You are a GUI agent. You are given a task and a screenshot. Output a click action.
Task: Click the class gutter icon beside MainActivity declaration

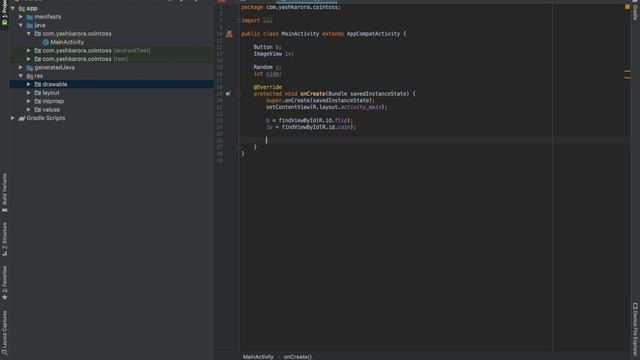[229, 34]
